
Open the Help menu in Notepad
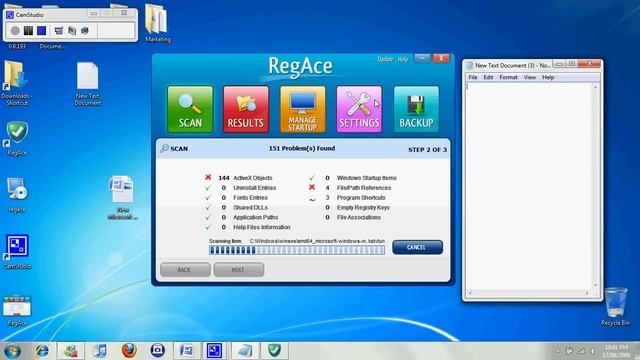548,77
